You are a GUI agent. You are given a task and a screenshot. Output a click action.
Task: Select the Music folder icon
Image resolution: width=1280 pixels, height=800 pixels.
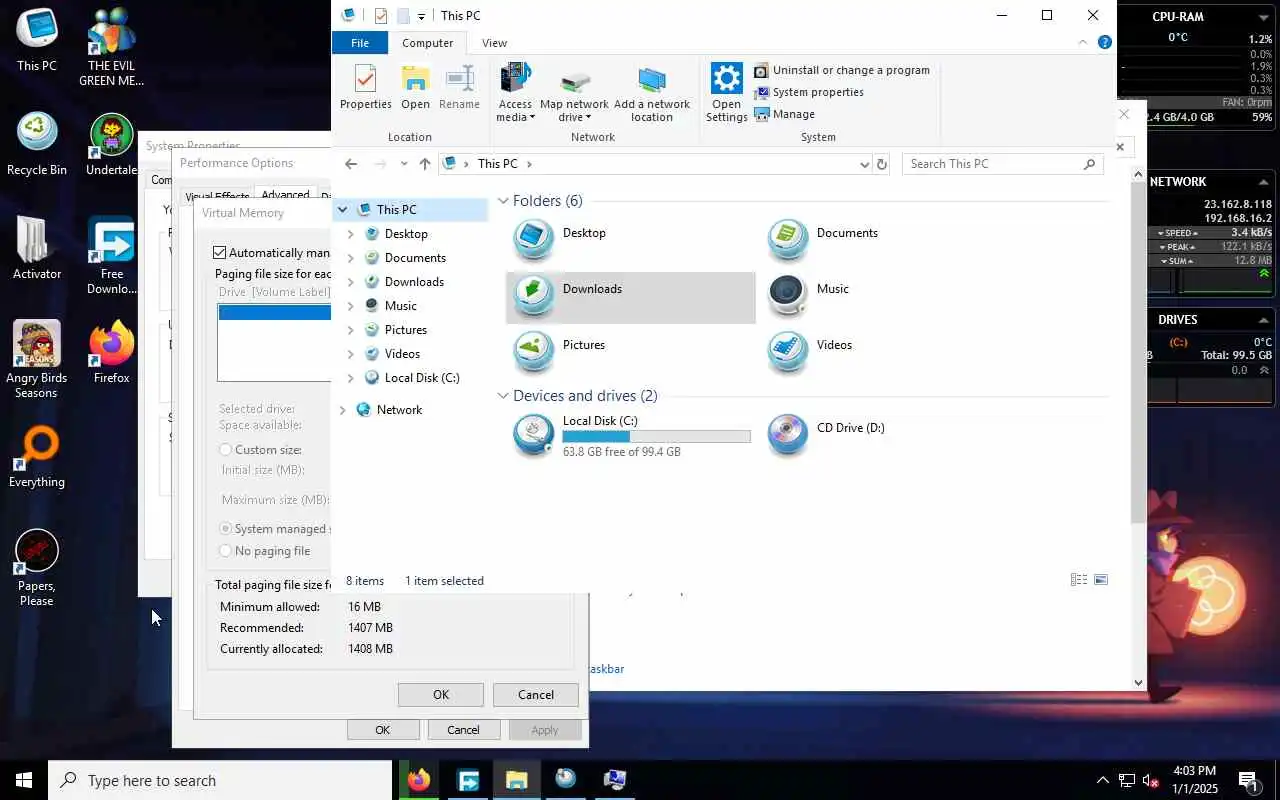click(x=788, y=296)
